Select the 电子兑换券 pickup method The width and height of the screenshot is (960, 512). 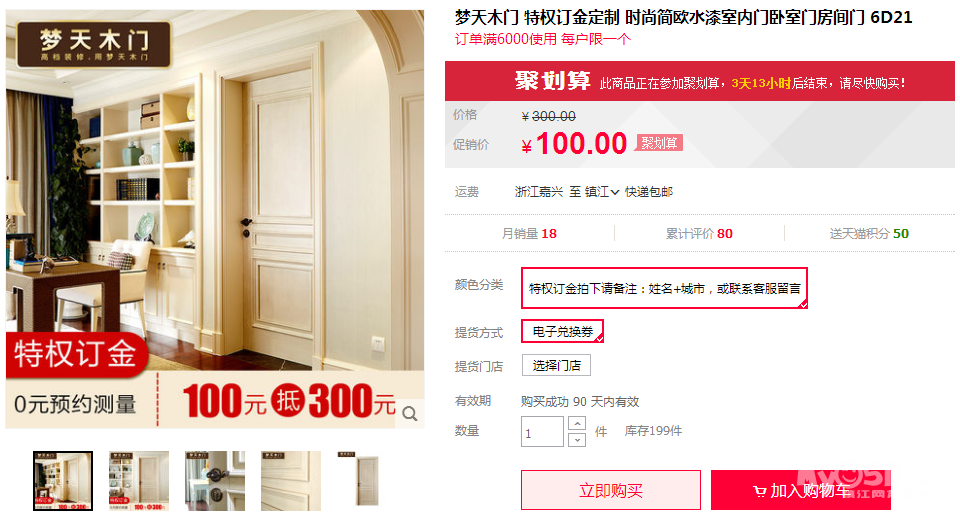pos(562,331)
